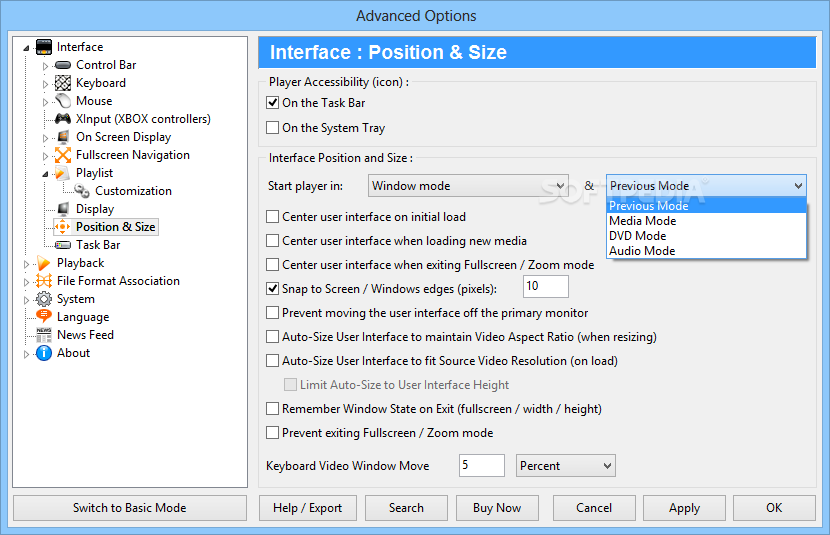Open the Percent units dropdown
830x535 pixels.
point(565,466)
